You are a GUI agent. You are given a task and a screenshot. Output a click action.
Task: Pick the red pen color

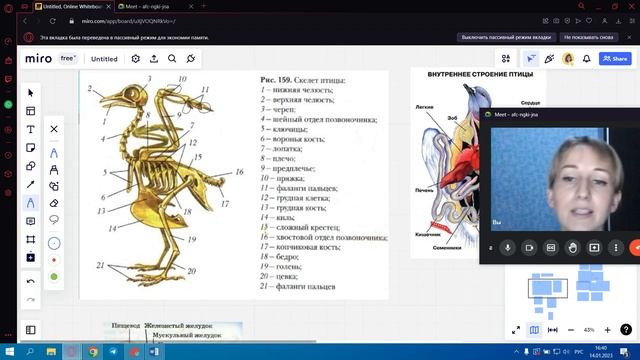click(x=54, y=260)
